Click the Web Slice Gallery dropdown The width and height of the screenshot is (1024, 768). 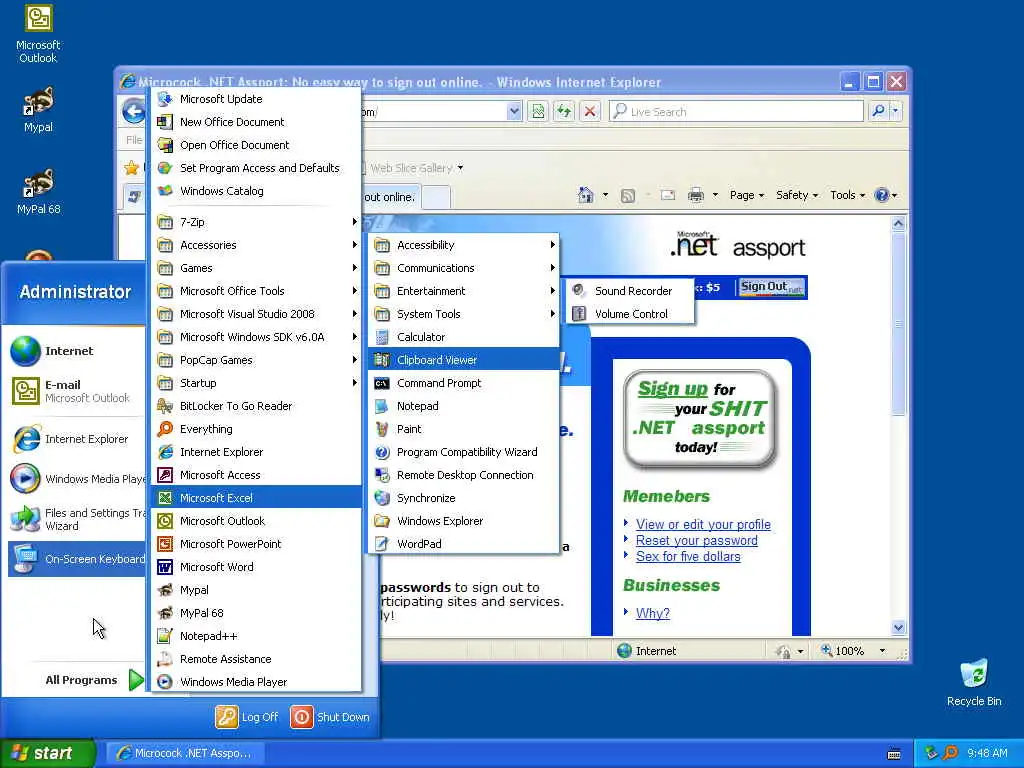point(413,168)
